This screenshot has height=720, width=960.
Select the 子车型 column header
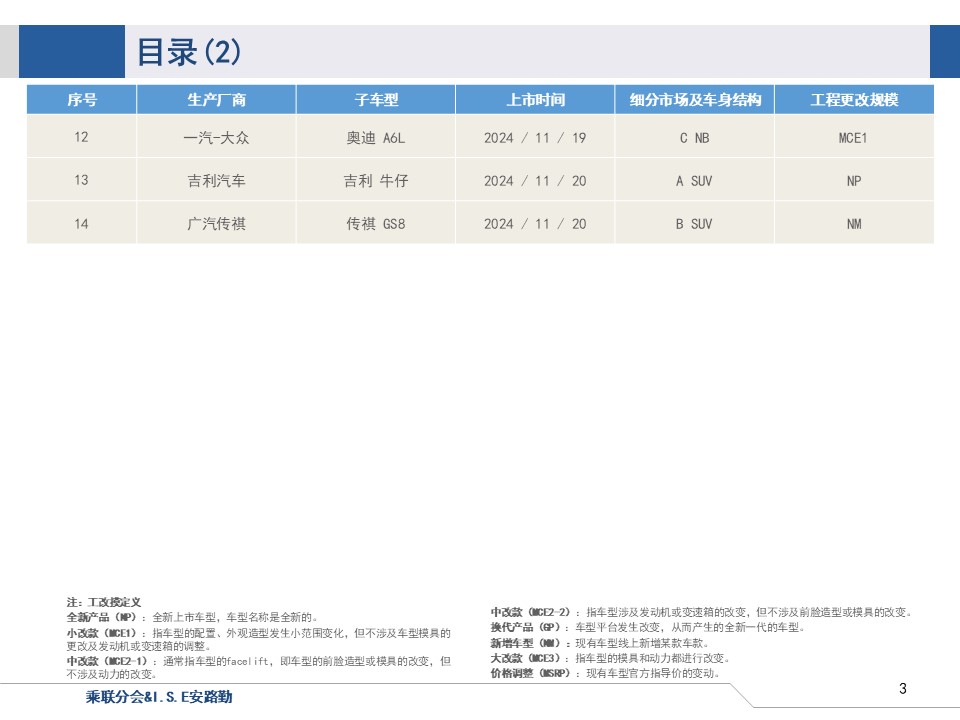(x=376, y=99)
